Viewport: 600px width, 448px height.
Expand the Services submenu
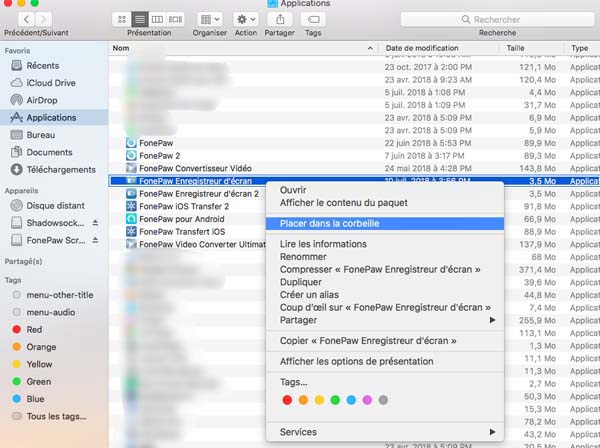(x=385, y=432)
